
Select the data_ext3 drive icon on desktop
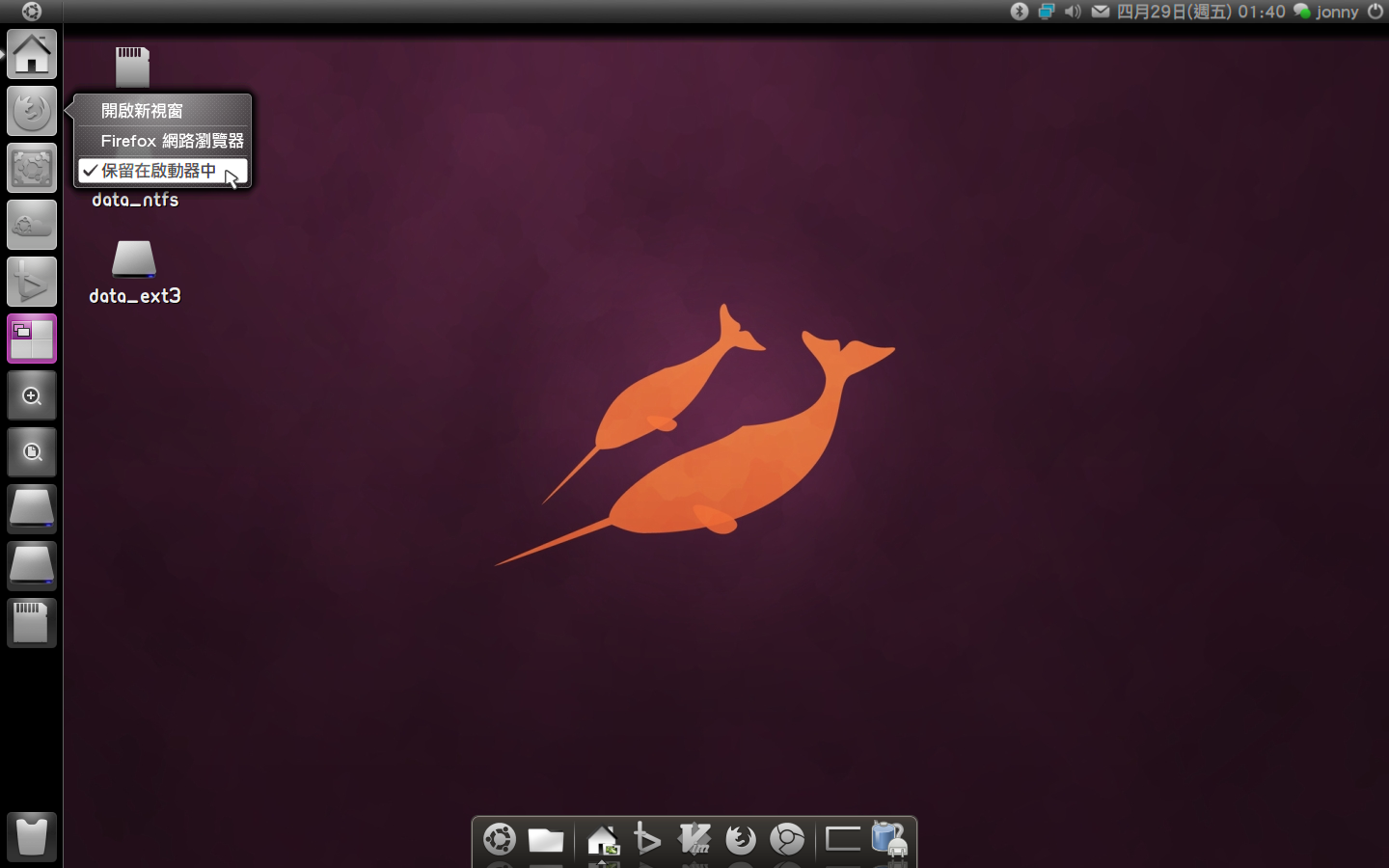coord(133,258)
